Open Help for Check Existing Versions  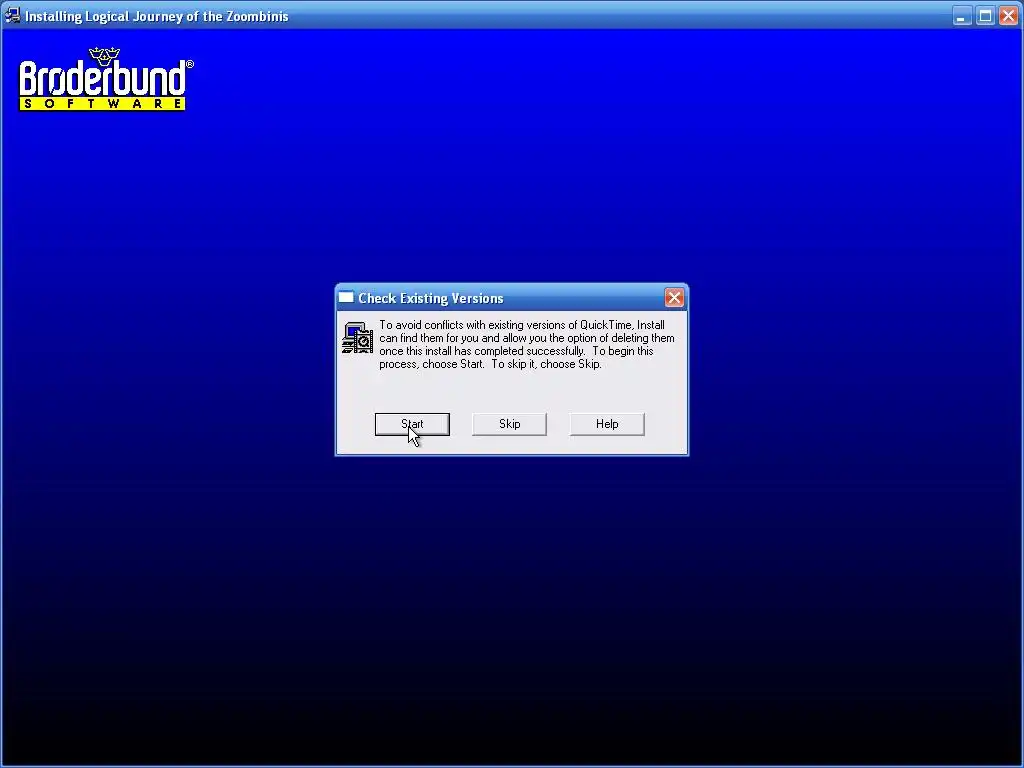607,424
